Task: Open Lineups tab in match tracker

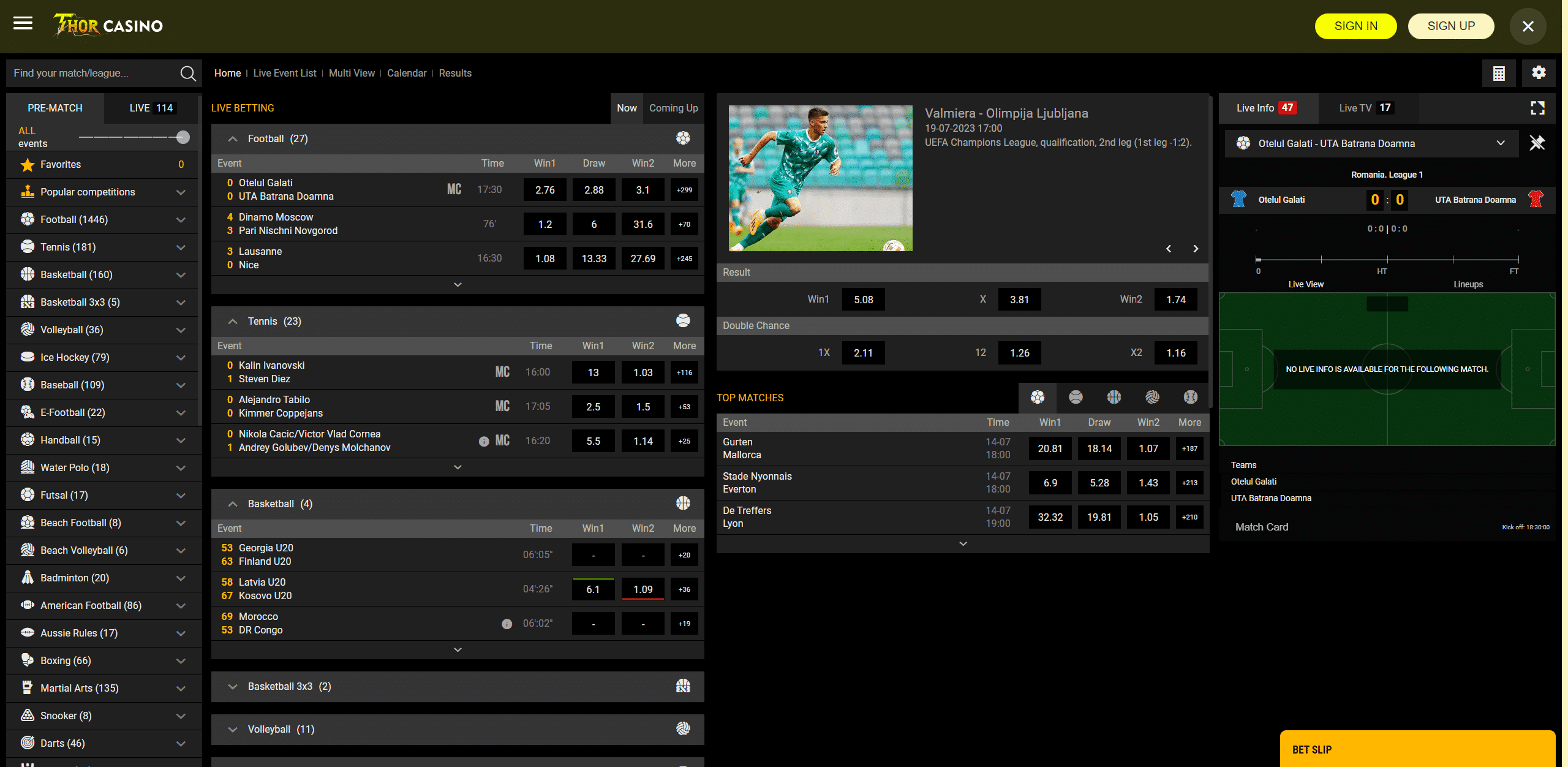Action: [1468, 285]
